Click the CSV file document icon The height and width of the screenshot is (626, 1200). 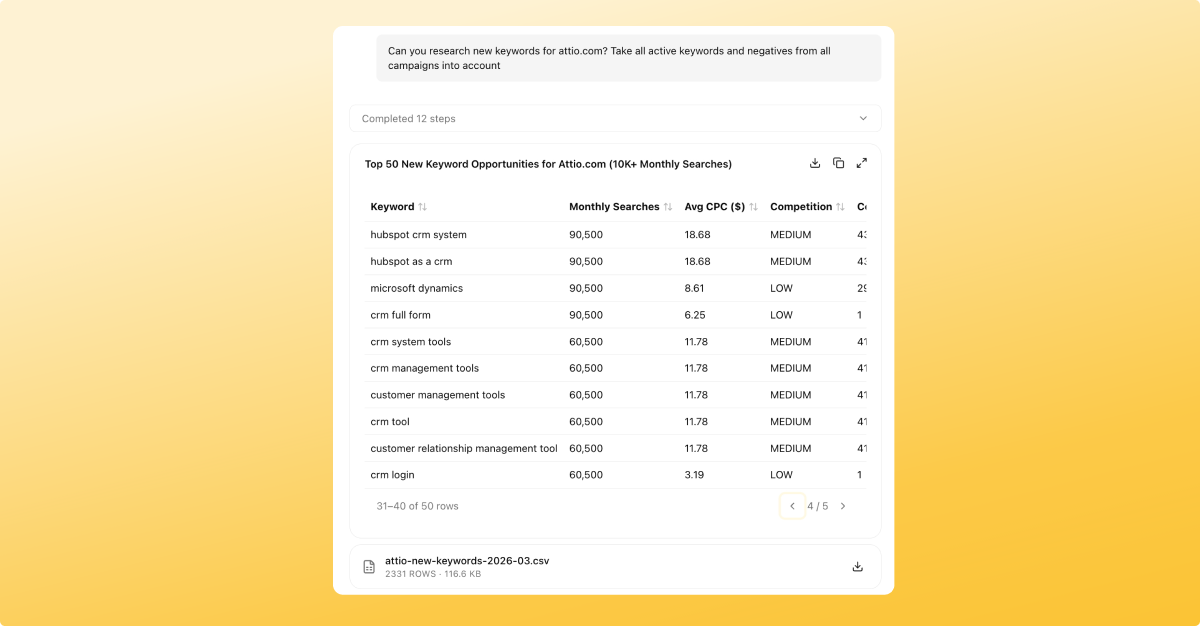click(x=369, y=567)
